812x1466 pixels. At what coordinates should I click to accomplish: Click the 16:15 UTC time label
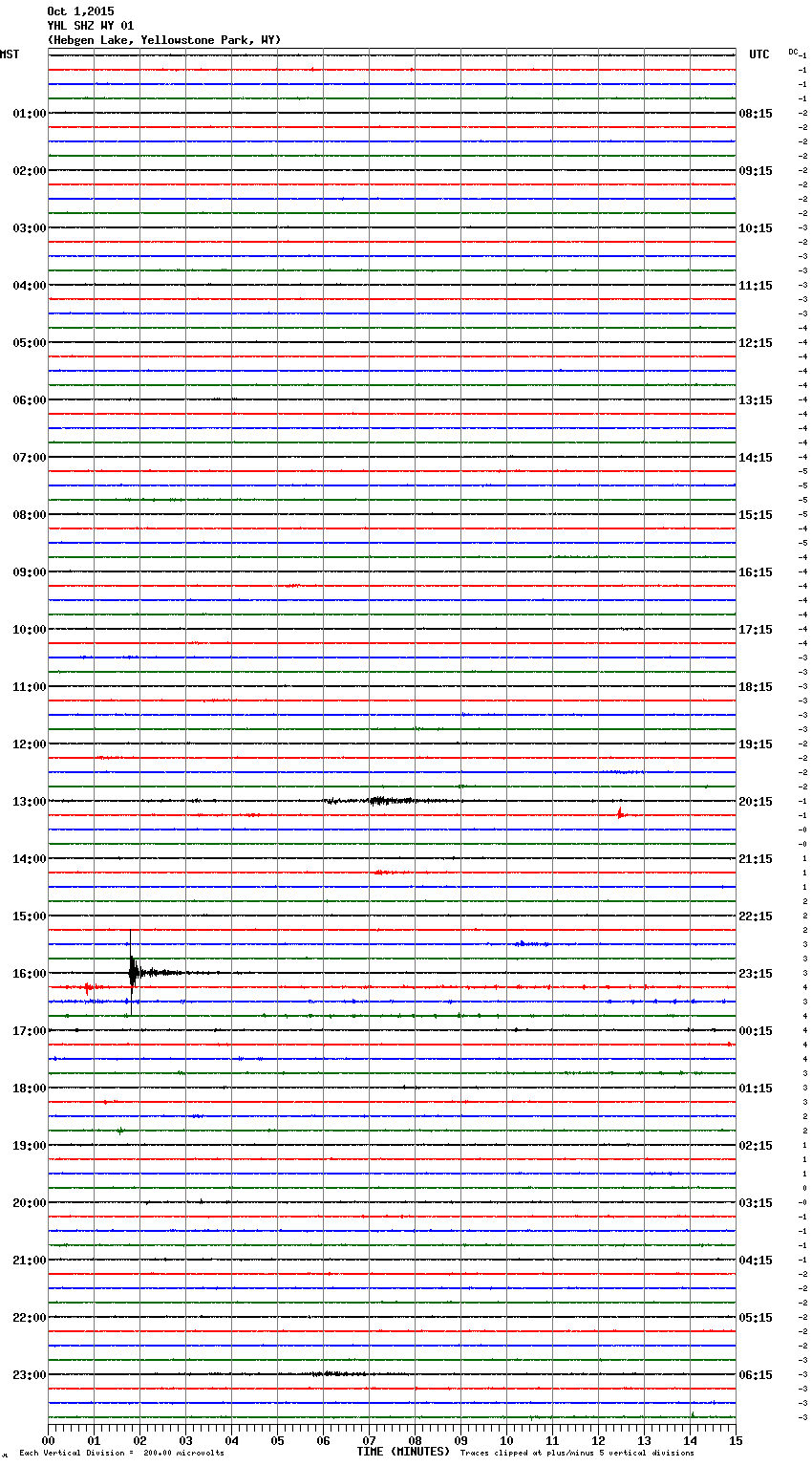[756, 572]
